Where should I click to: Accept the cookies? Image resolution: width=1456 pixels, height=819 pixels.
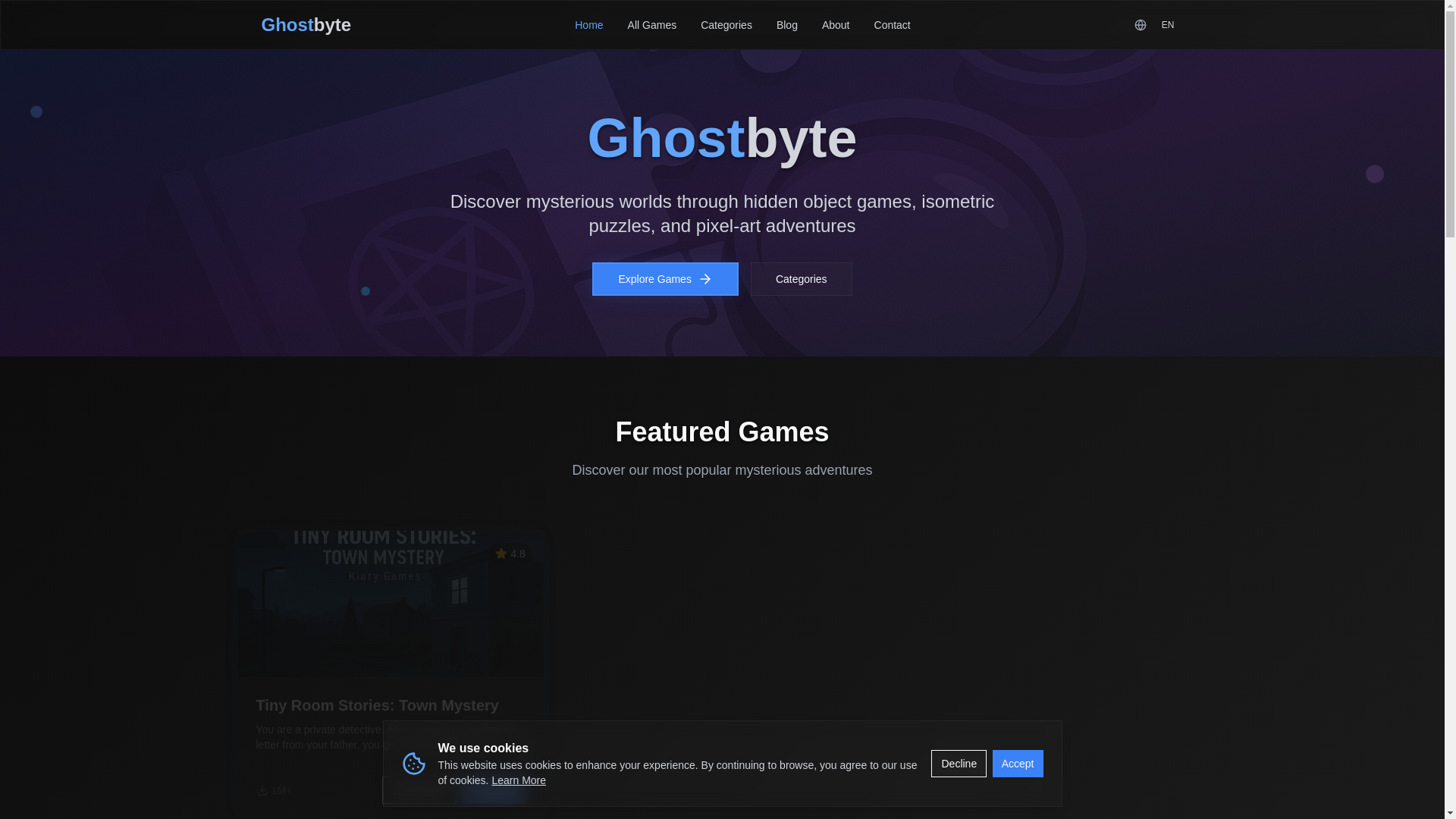(x=1018, y=764)
